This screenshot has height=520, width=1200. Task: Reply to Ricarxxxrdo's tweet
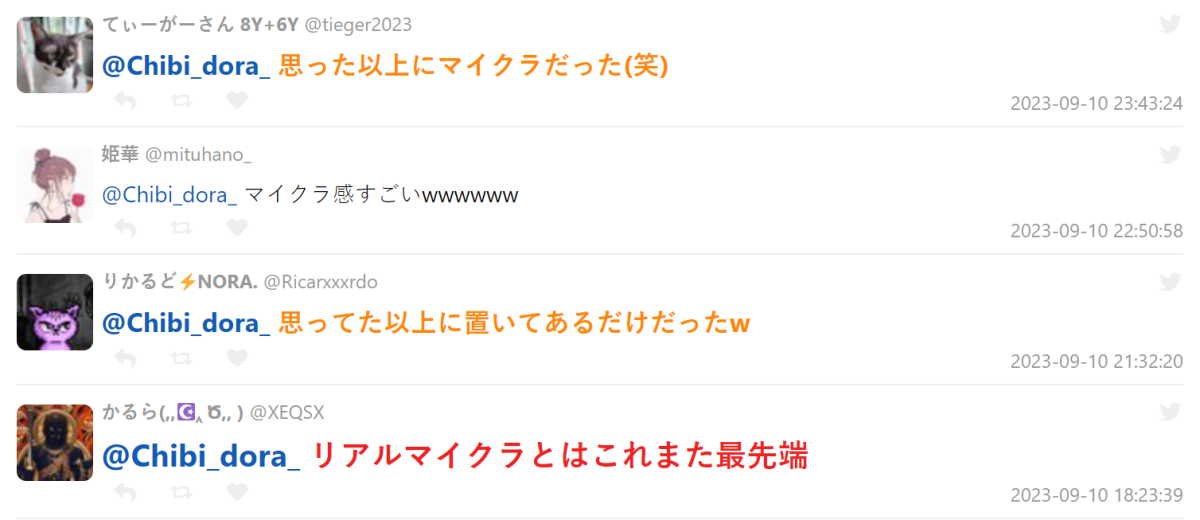click(125, 358)
